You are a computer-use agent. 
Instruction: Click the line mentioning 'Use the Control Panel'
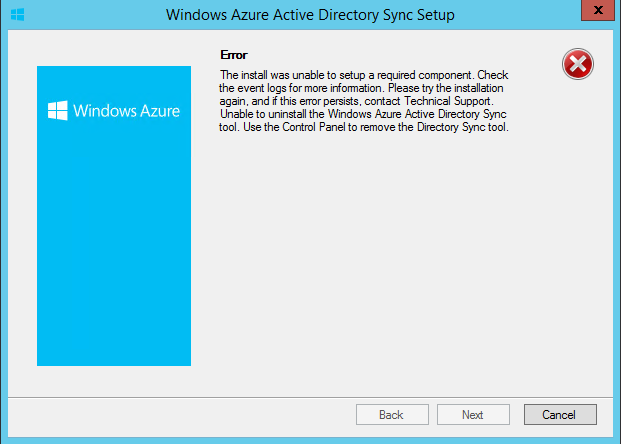364,127
